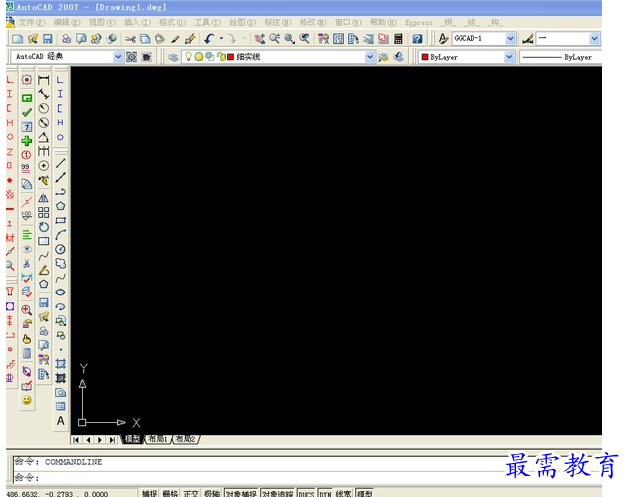
Task: Expand the layer dropdown showing 细实线
Action: tap(370, 57)
